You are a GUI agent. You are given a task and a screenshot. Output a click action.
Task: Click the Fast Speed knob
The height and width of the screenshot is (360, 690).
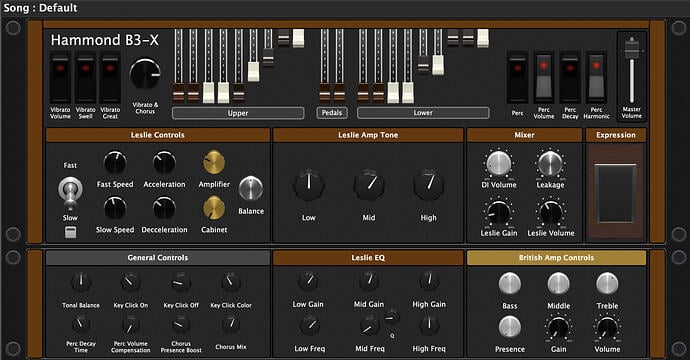coord(115,163)
